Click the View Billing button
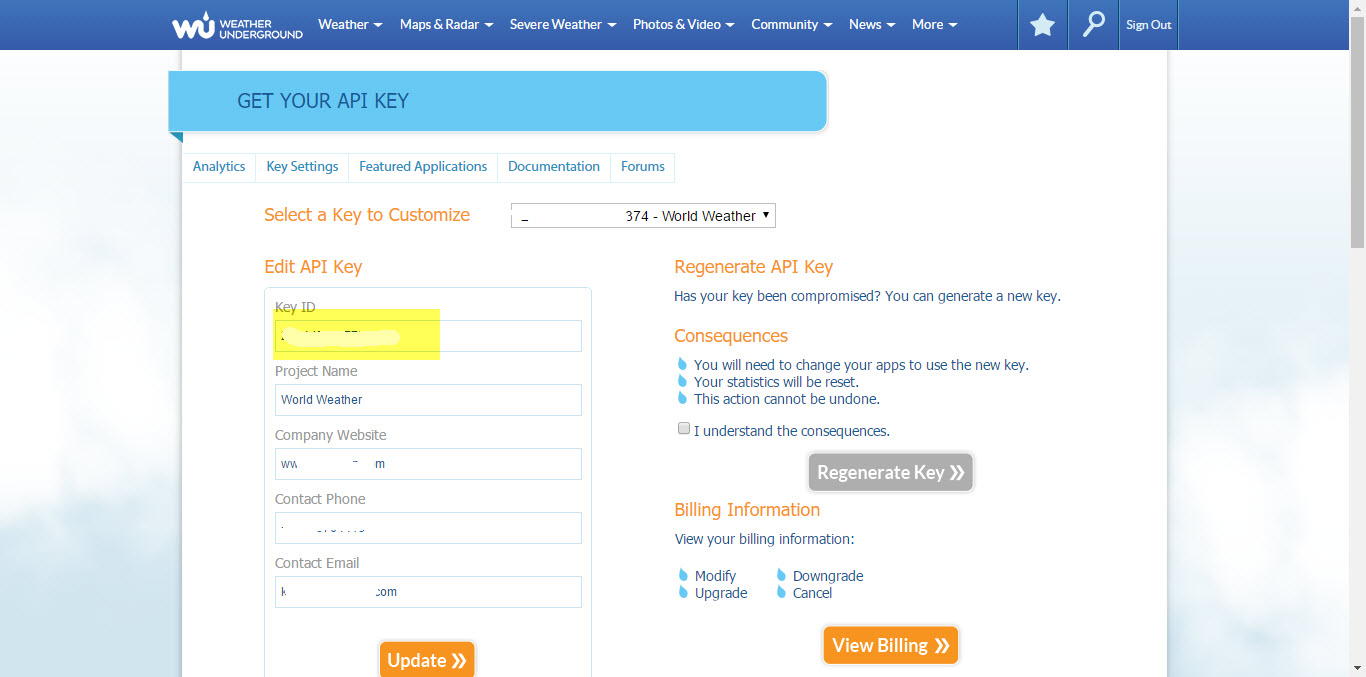 891,645
